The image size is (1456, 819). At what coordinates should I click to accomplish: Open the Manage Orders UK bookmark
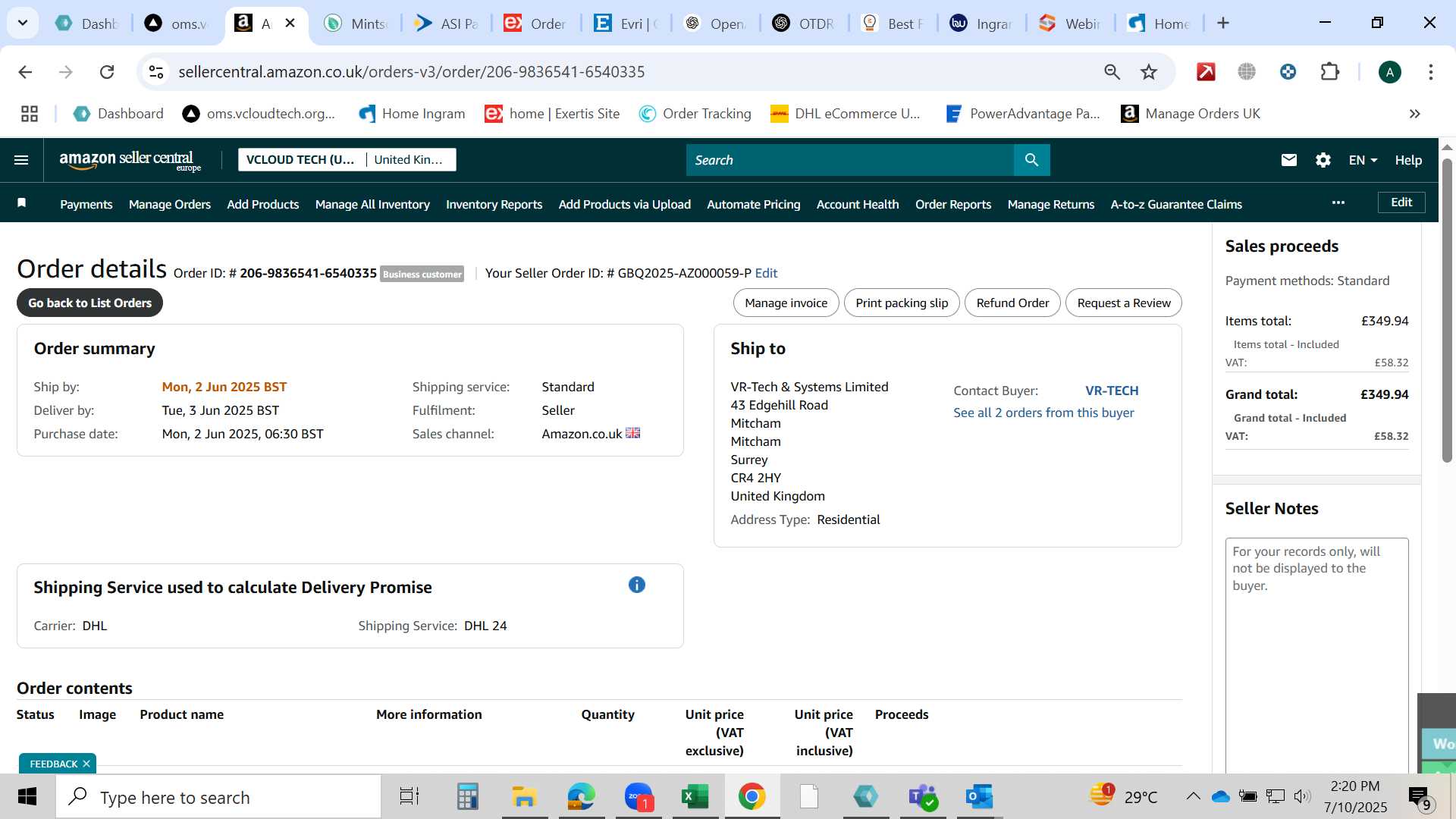pos(1191,114)
